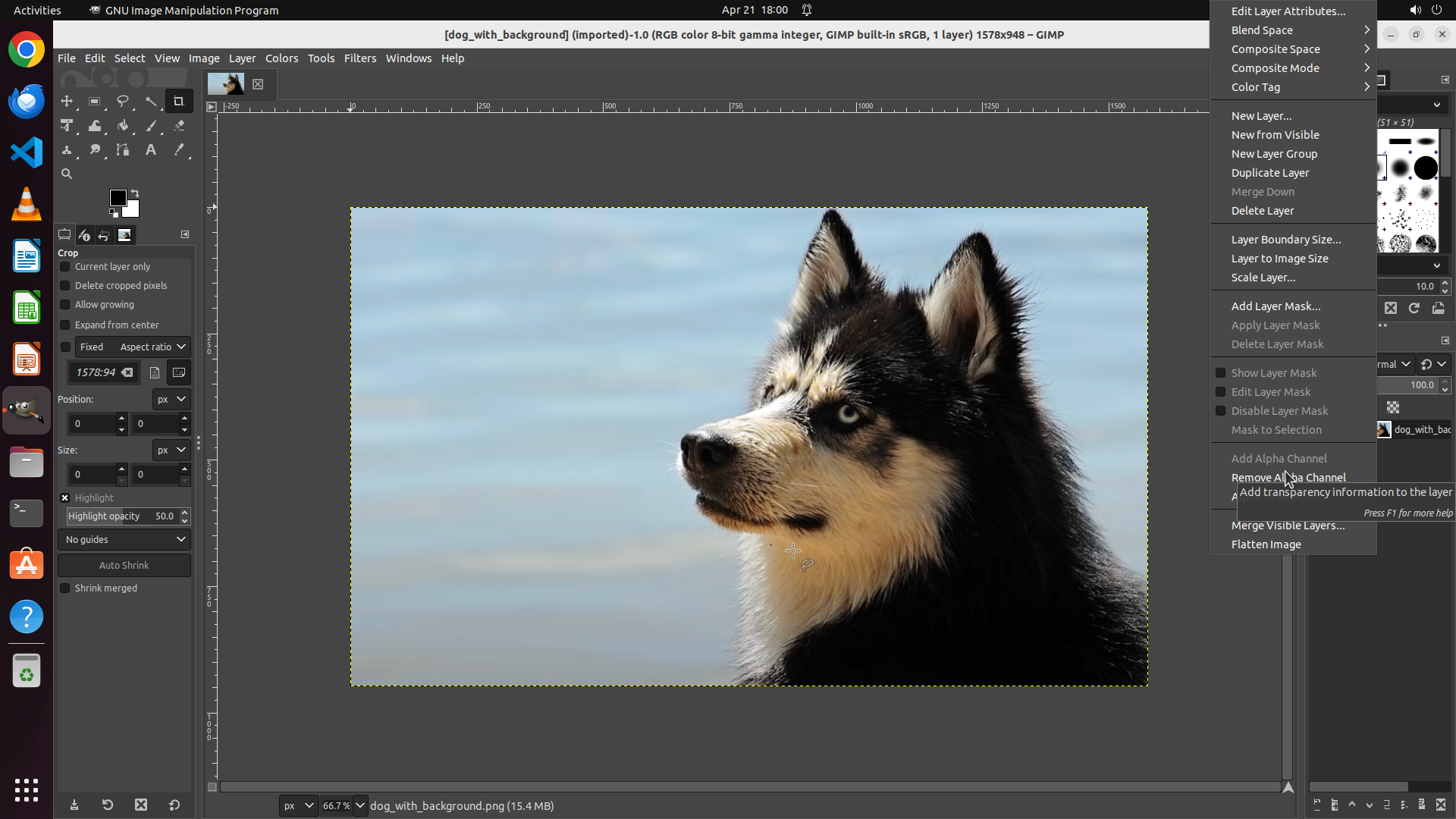Select the Free Select lasso tool

click(x=123, y=101)
